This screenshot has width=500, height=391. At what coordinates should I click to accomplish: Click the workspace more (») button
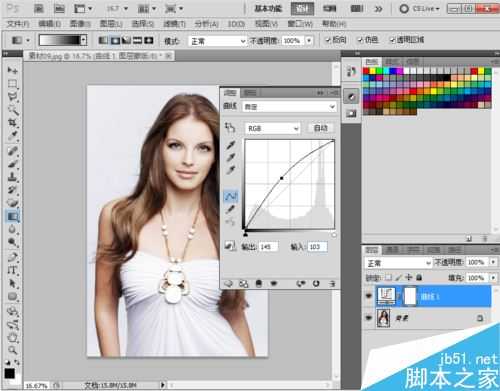coord(378,9)
